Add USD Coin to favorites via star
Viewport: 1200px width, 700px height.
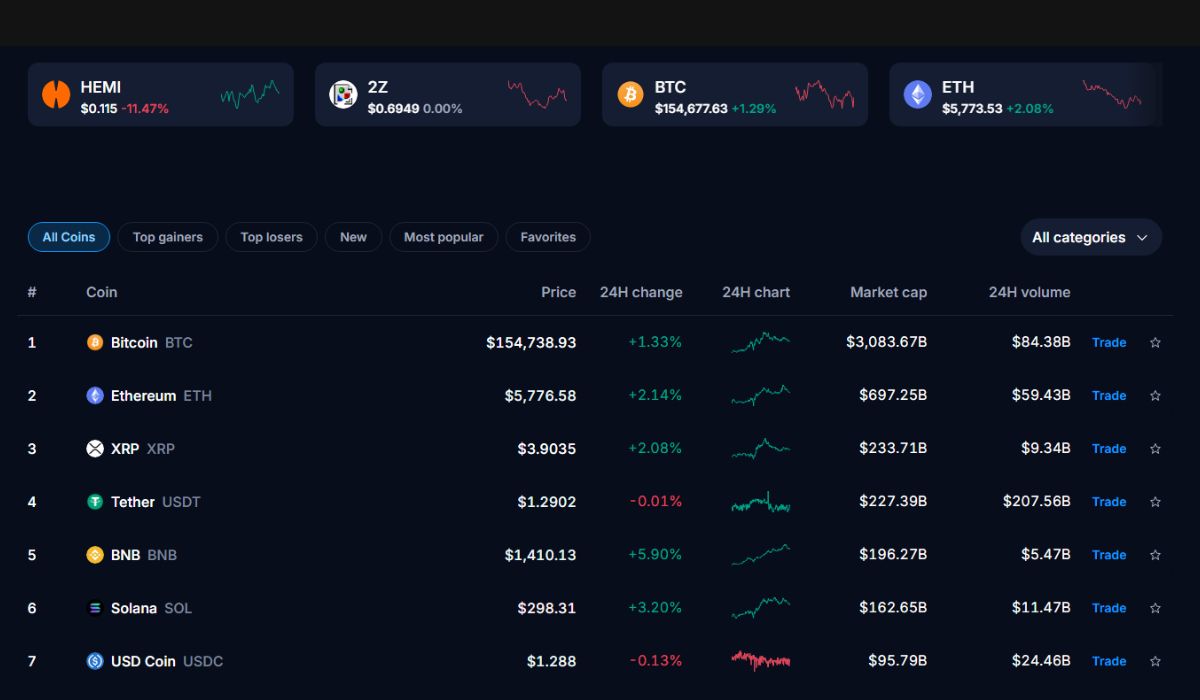click(1155, 660)
